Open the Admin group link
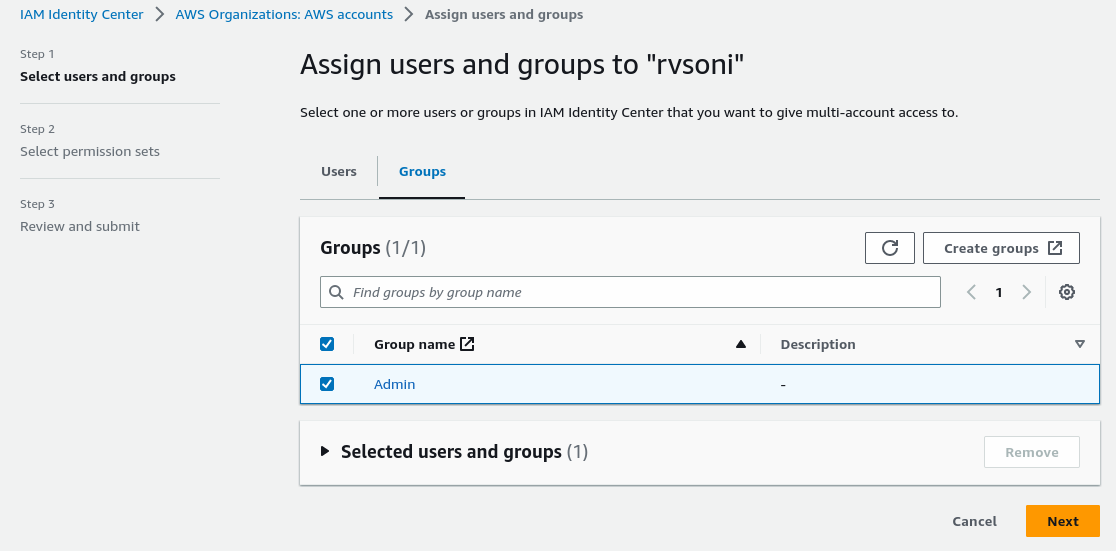This screenshot has width=1116, height=551. (395, 384)
